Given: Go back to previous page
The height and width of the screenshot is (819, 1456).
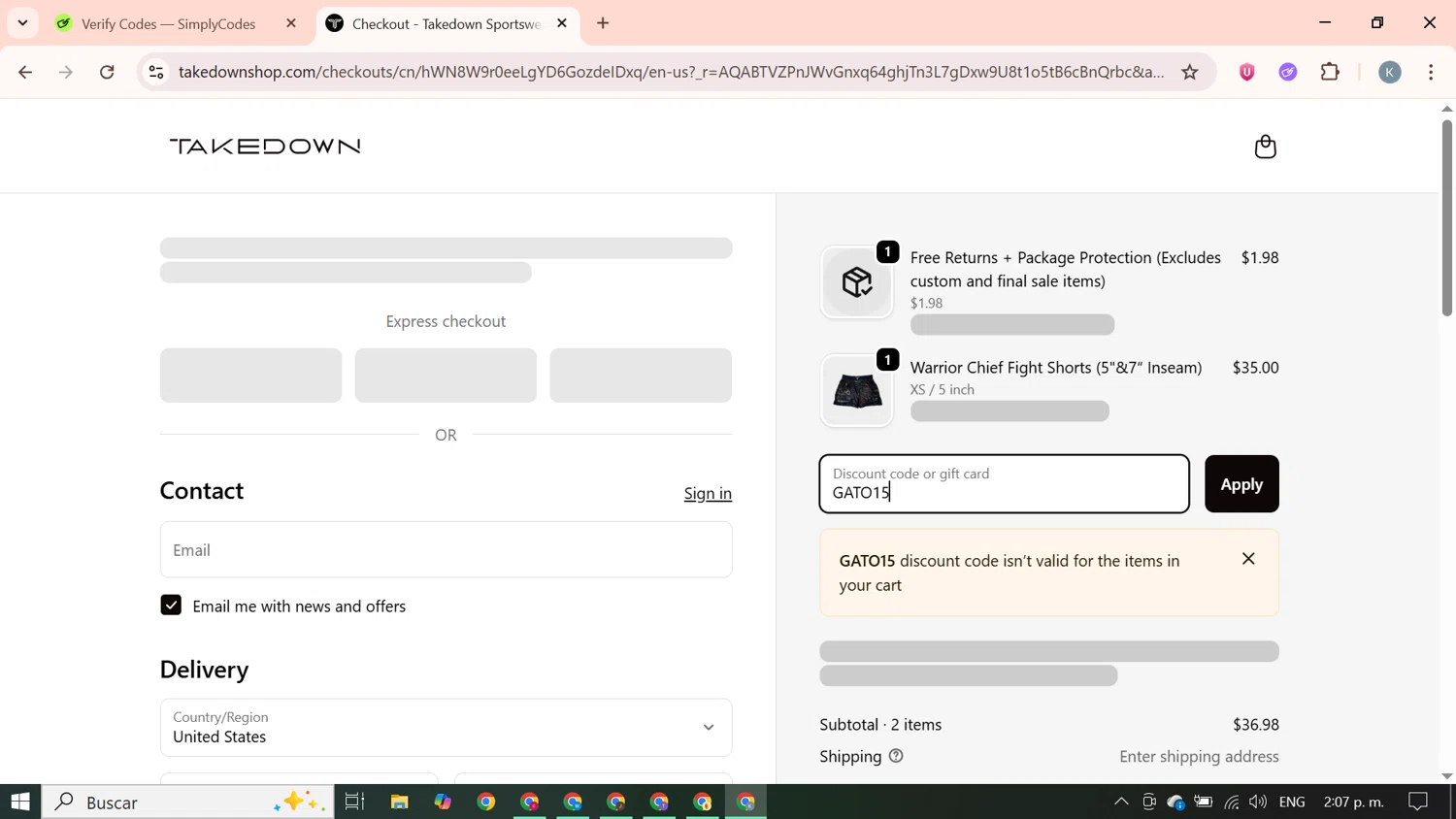Looking at the screenshot, I should click(x=25, y=72).
